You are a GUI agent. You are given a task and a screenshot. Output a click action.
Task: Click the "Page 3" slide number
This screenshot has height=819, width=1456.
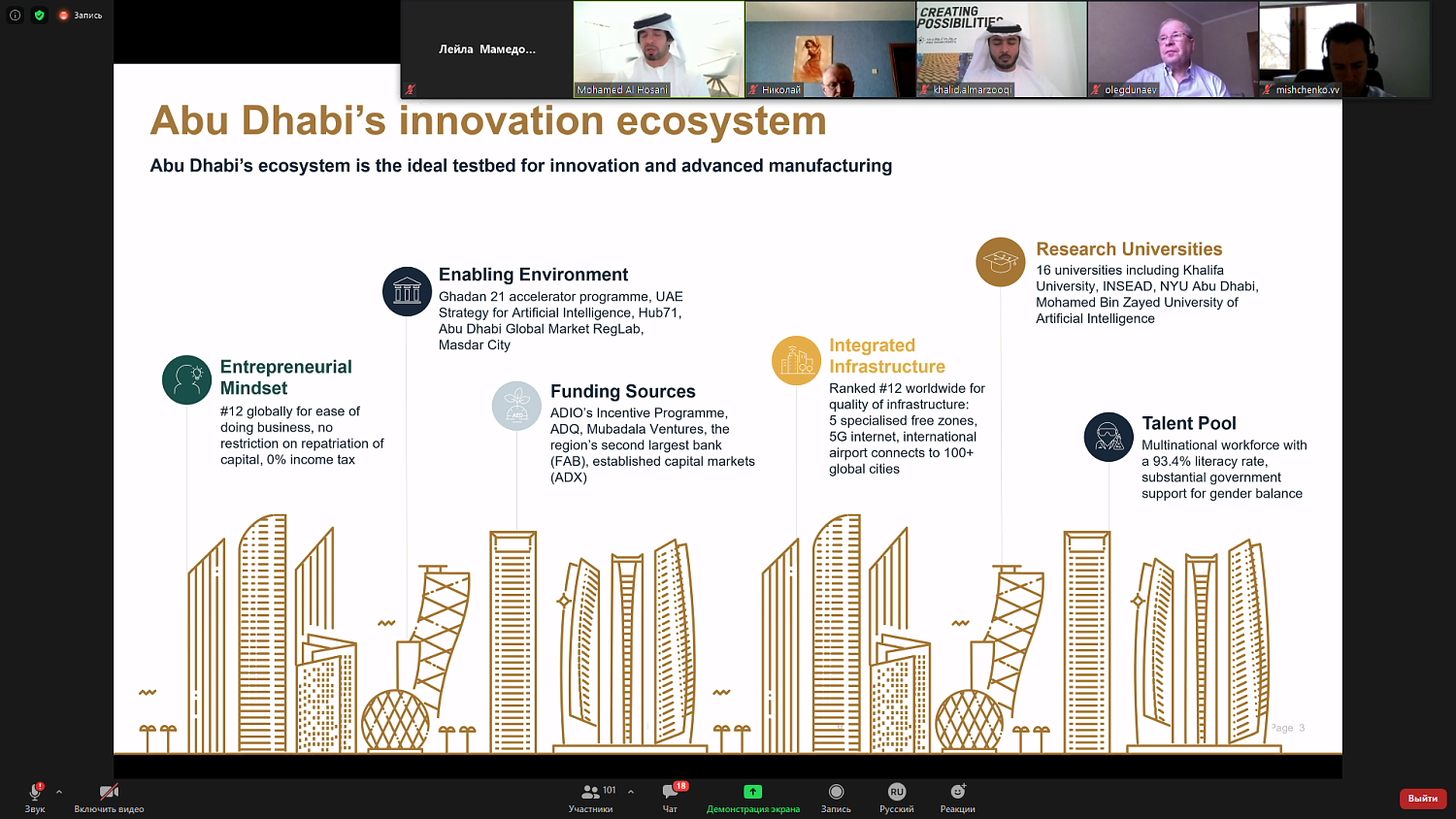pyautogui.click(x=1288, y=728)
